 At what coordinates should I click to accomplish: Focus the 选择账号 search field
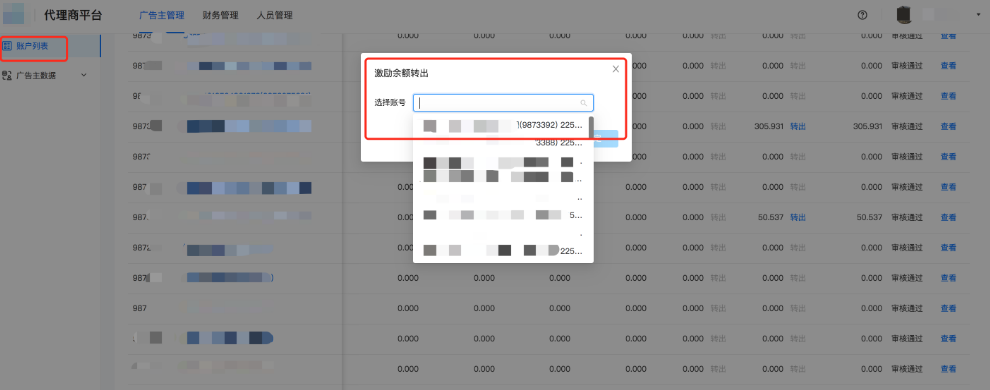[x=503, y=102]
